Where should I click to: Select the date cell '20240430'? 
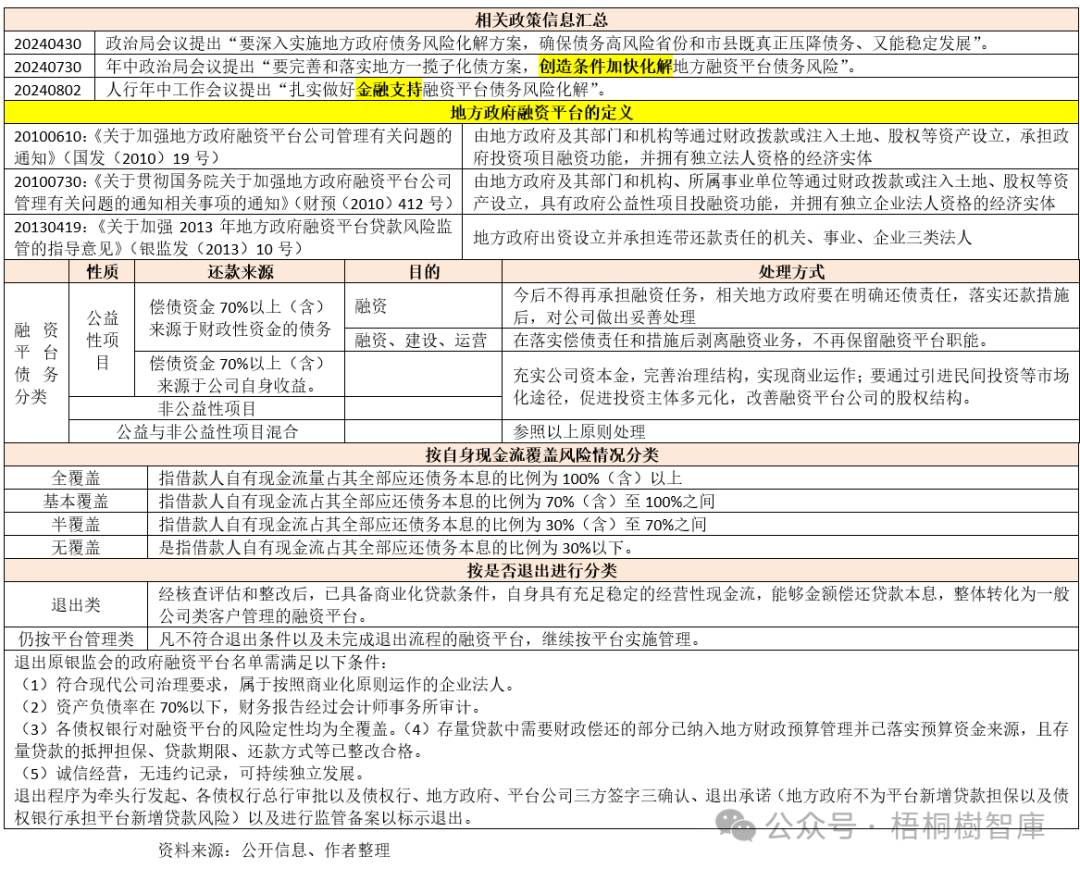(x=48, y=44)
